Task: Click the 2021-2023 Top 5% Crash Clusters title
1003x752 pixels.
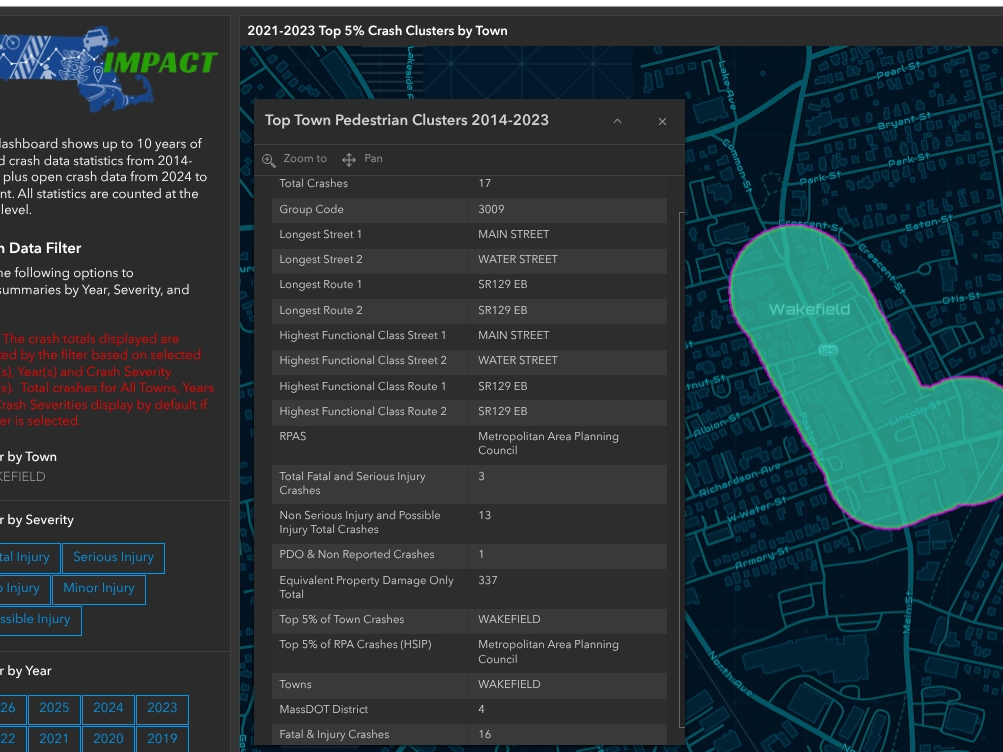Action: pos(377,31)
